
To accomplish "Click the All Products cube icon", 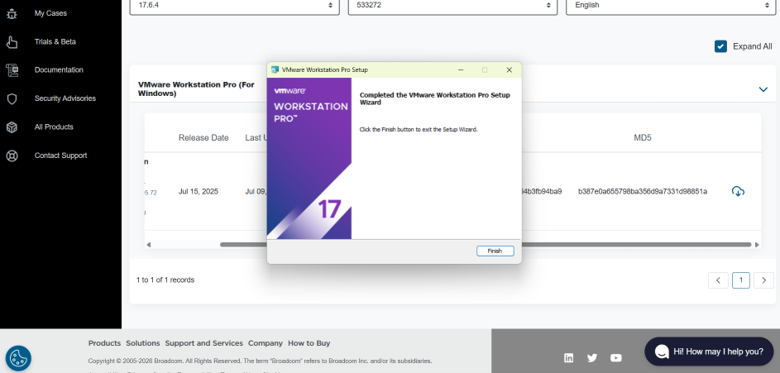I will (x=11, y=127).
